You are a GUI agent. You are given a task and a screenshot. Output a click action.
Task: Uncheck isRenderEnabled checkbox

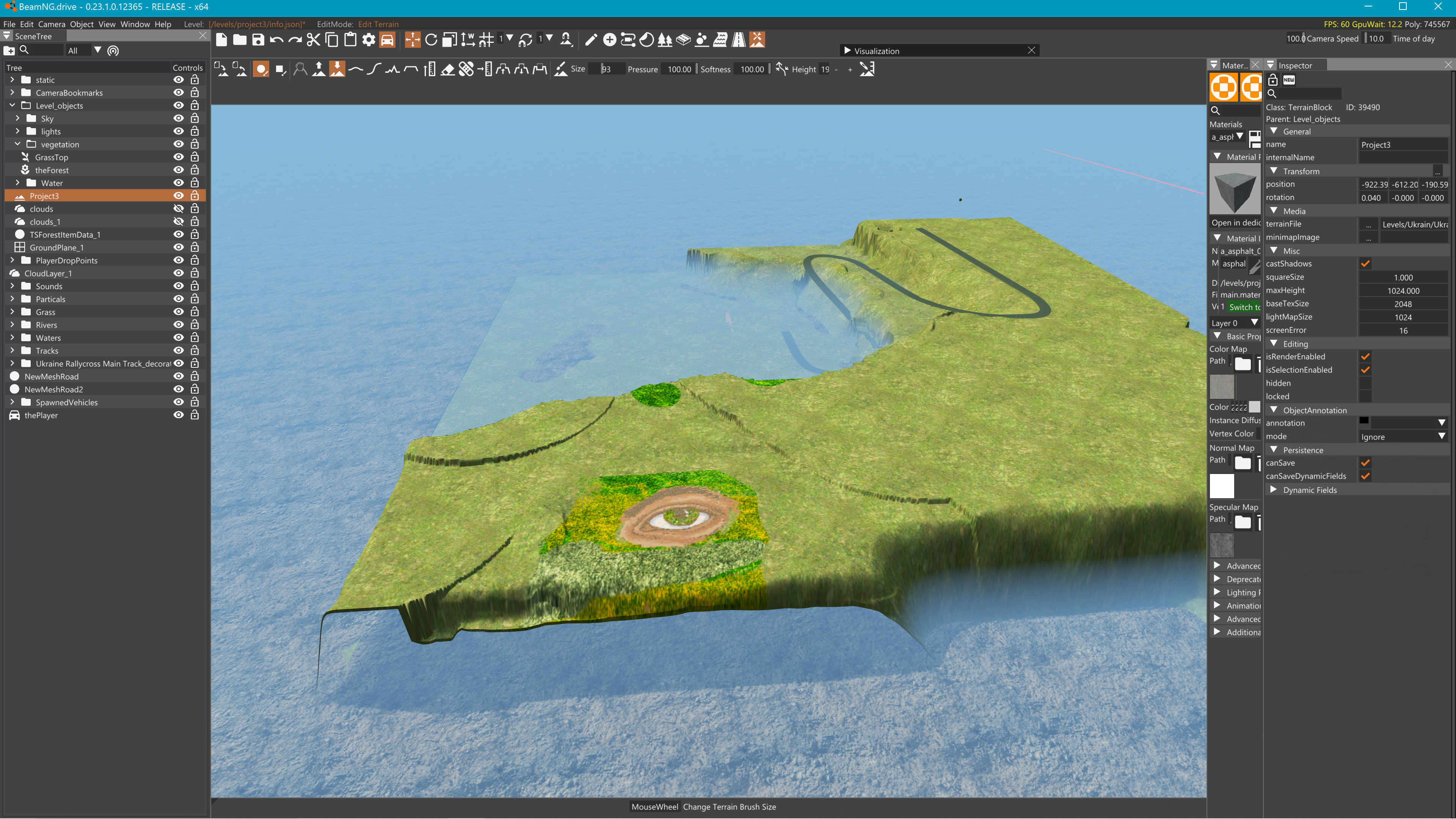point(1365,357)
